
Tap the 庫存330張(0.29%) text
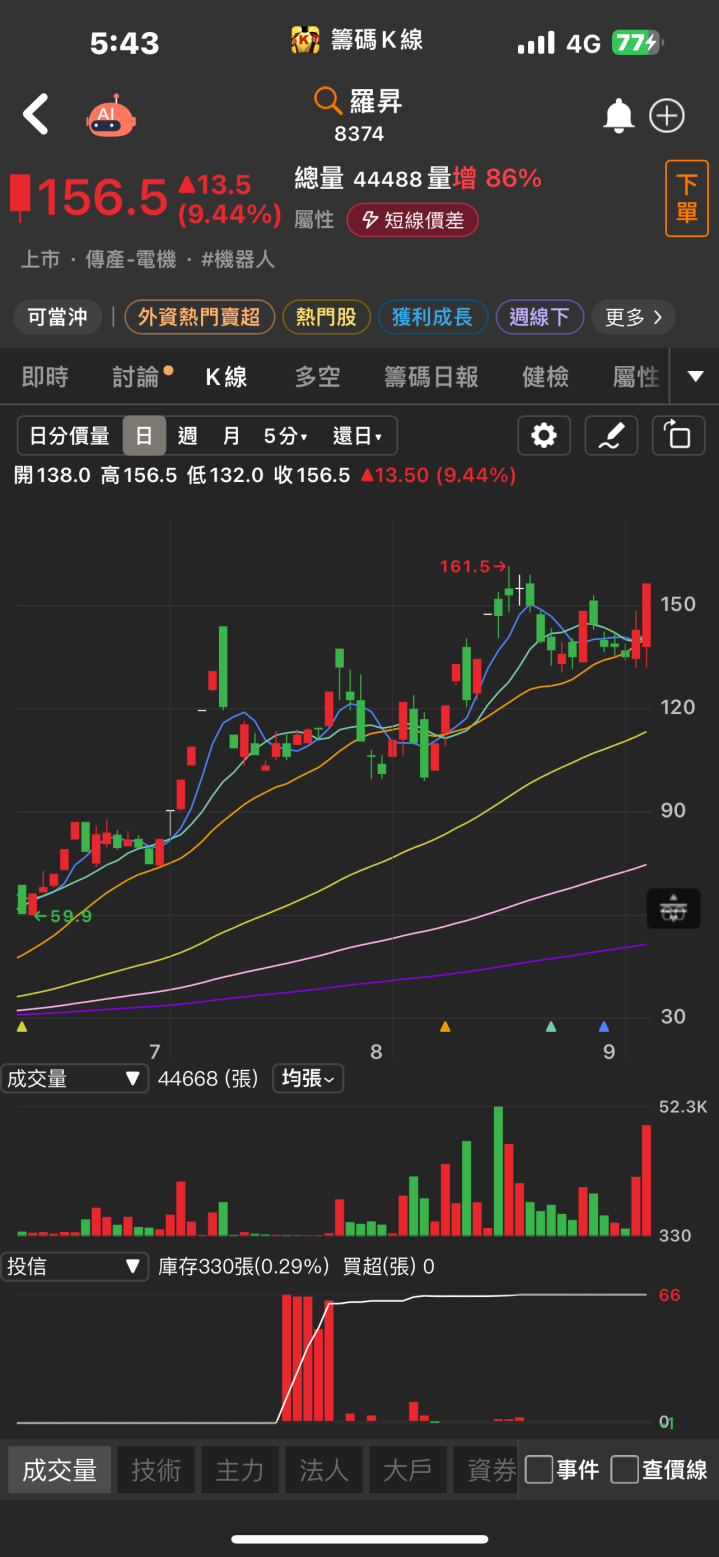tap(244, 1267)
